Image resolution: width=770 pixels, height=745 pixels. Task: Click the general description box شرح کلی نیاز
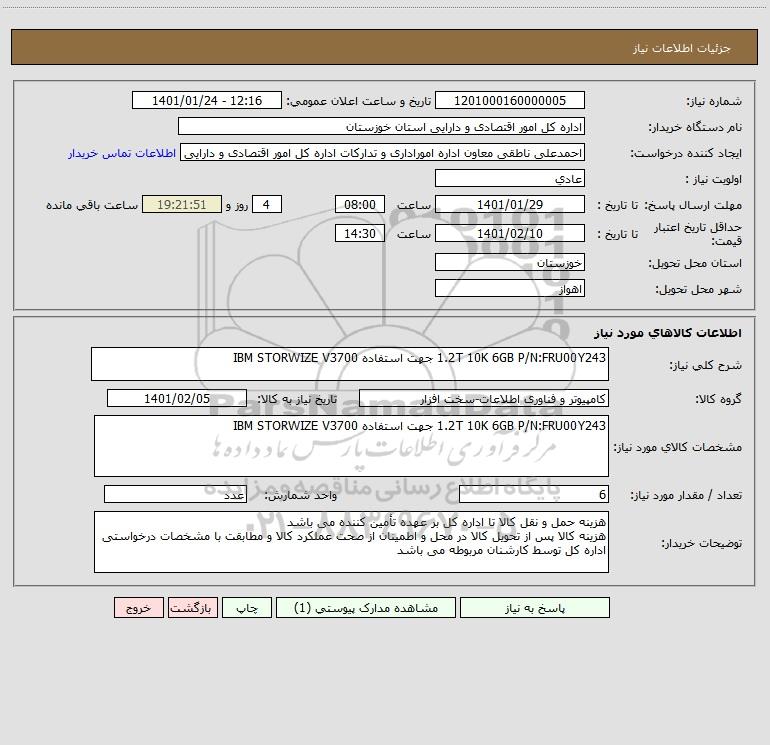tap(350, 364)
